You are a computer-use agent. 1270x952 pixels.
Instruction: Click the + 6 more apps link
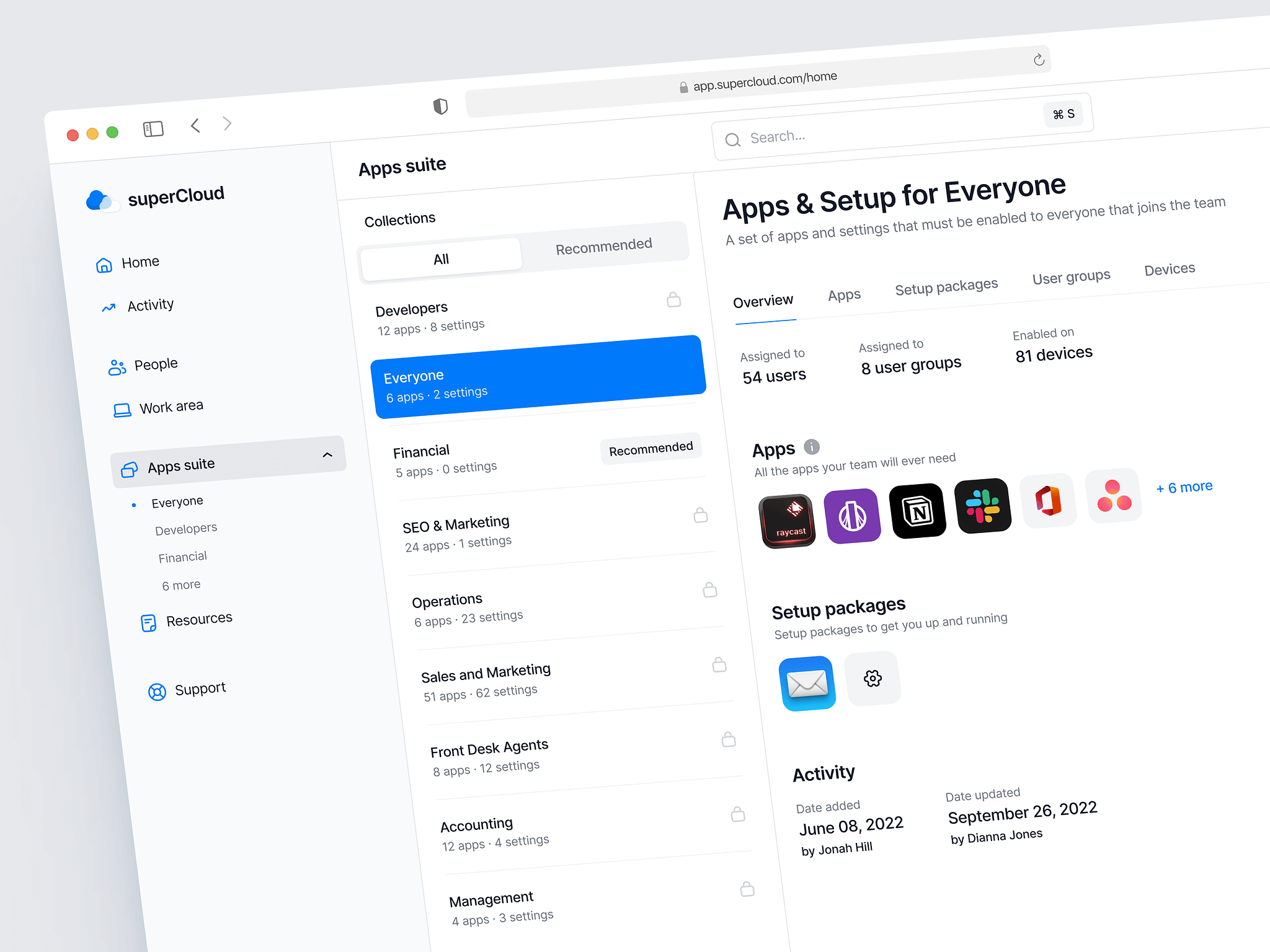click(1184, 488)
